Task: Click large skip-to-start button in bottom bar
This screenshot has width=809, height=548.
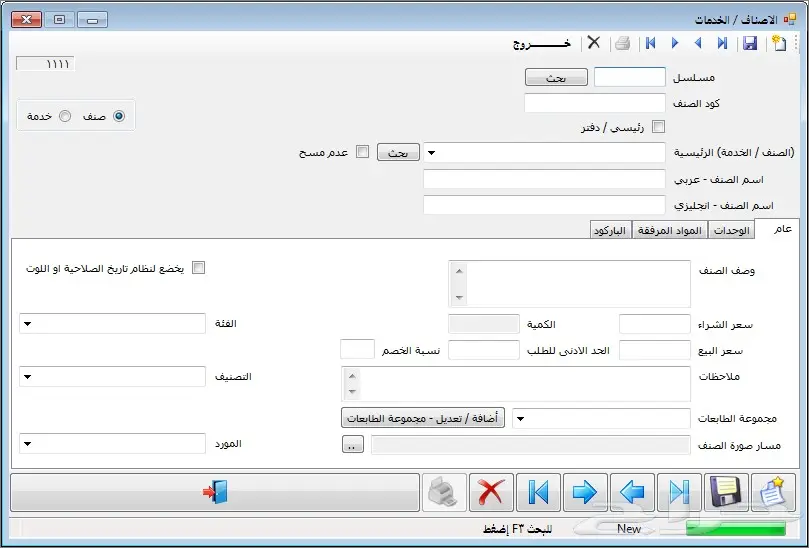Action: [x=538, y=492]
